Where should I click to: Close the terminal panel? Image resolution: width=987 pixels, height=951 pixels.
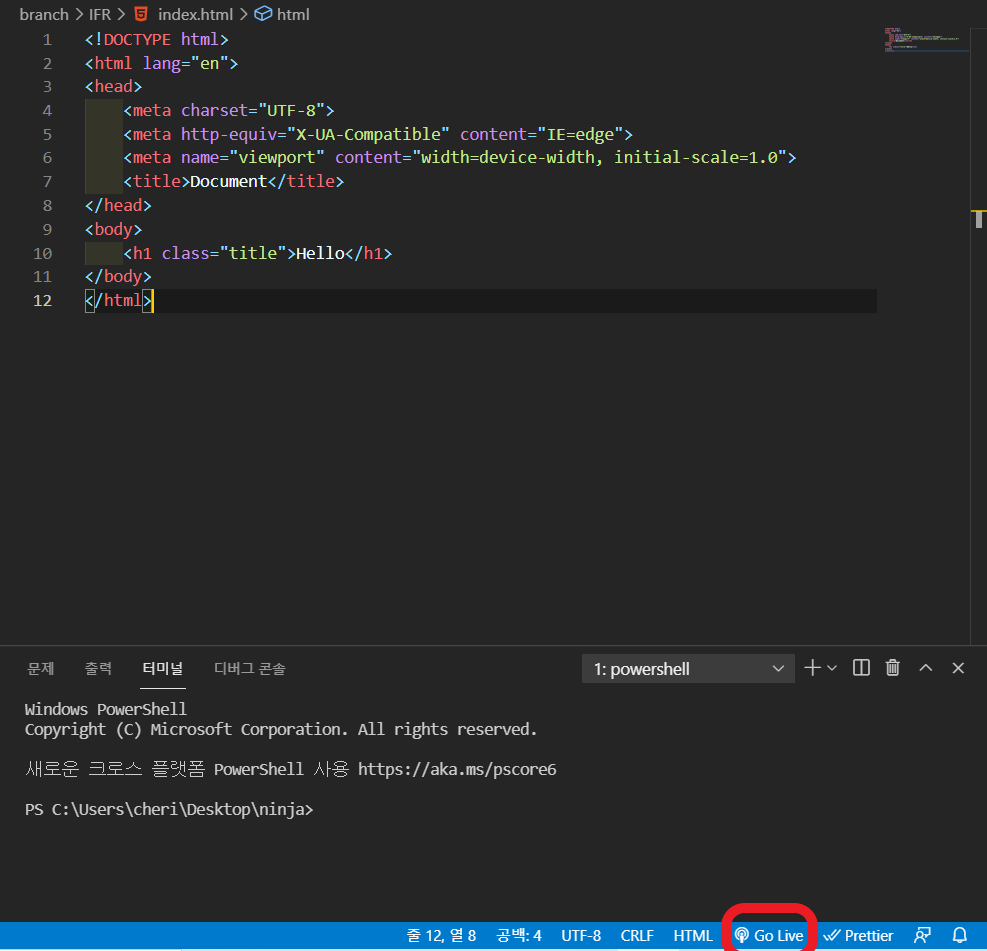tap(958, 668)
